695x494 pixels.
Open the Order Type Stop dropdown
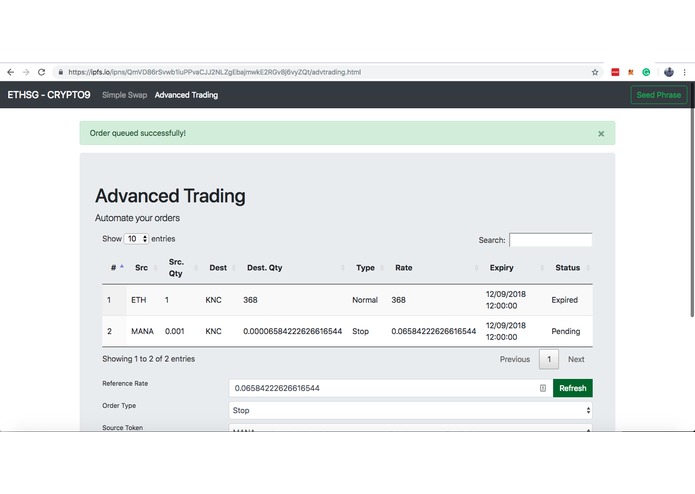(x=410, y=410)
